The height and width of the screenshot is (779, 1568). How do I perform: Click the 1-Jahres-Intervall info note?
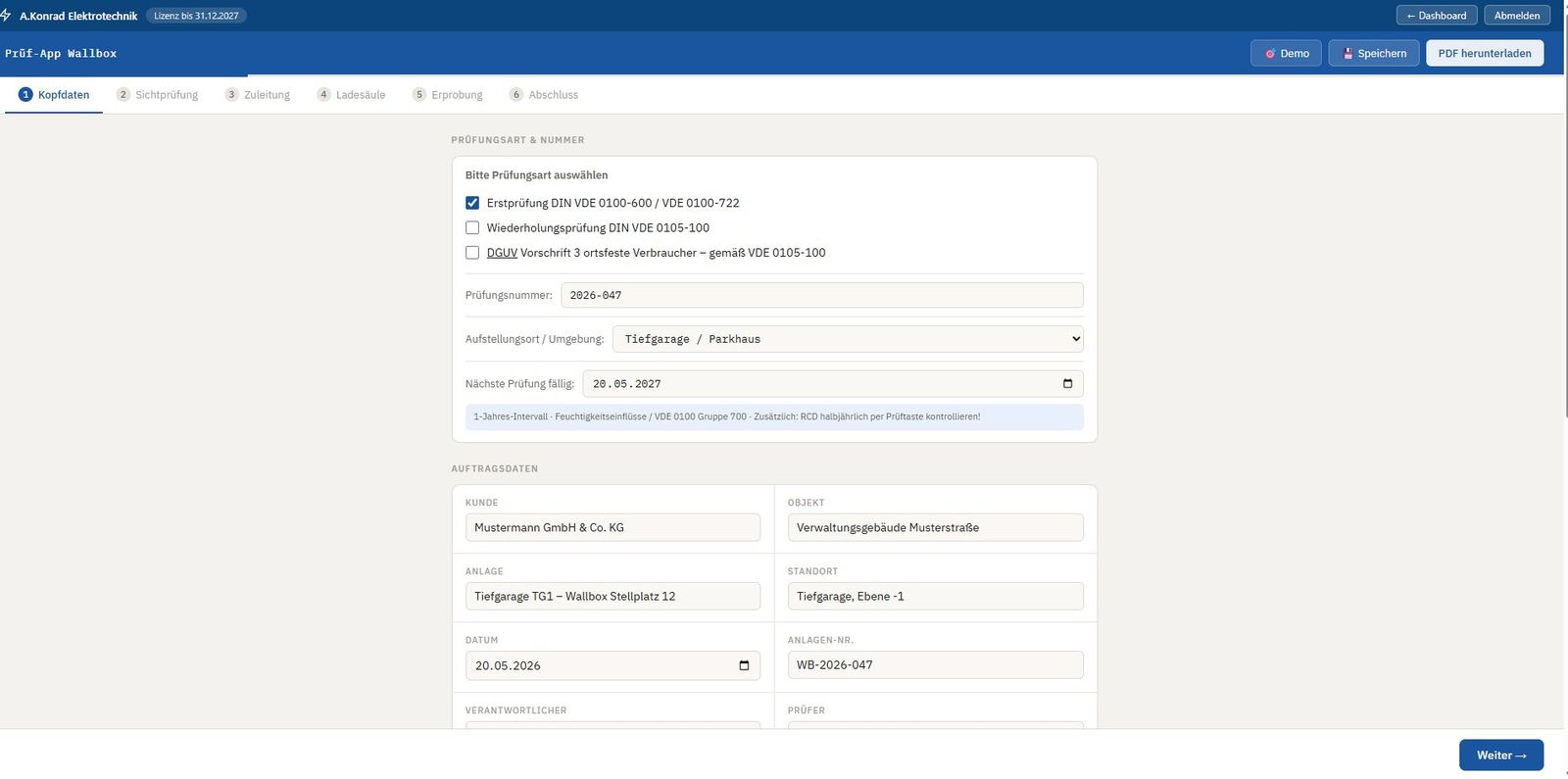(x=774, y=416)
